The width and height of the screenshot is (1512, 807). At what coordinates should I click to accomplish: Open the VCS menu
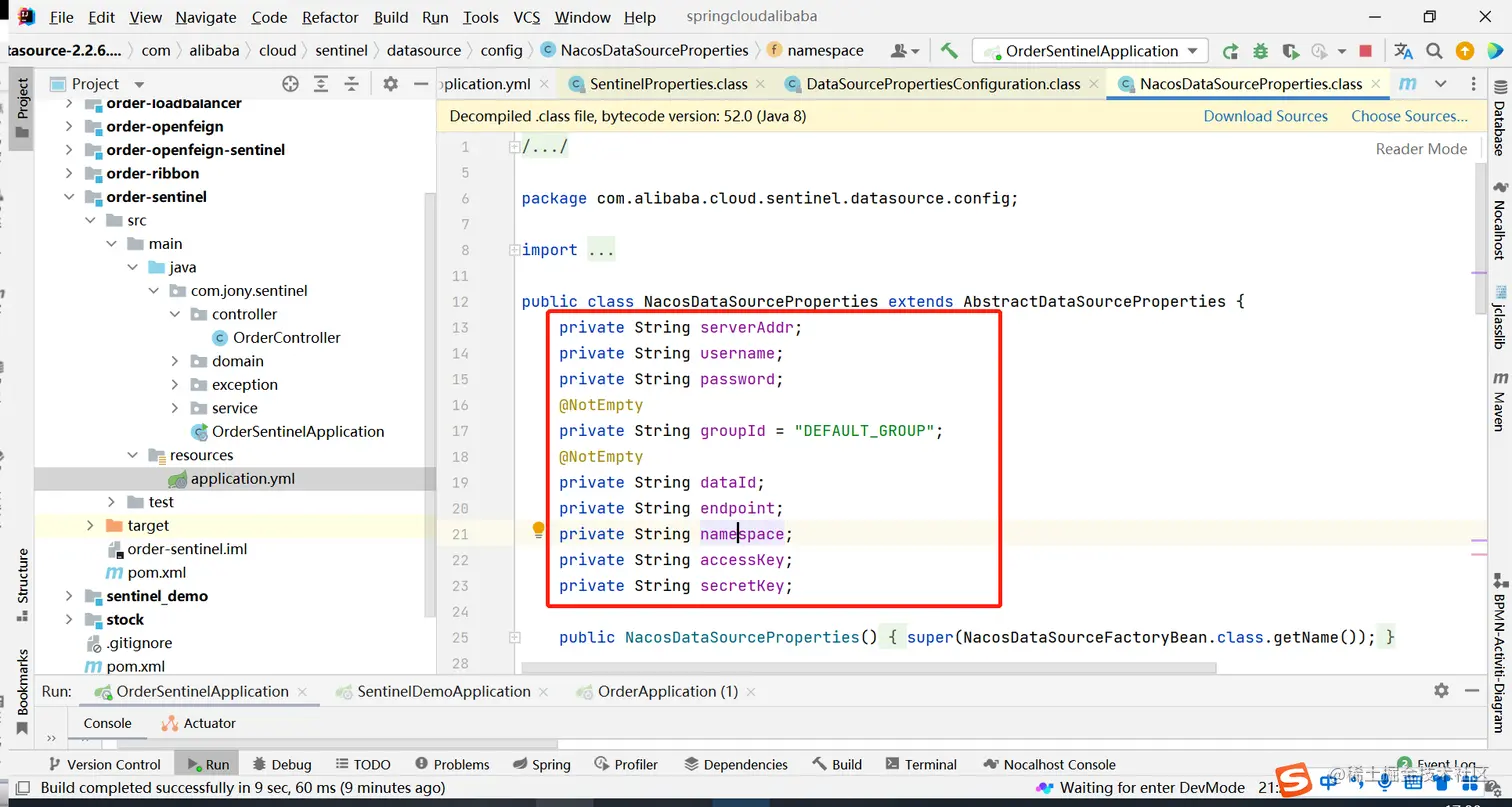526,17
